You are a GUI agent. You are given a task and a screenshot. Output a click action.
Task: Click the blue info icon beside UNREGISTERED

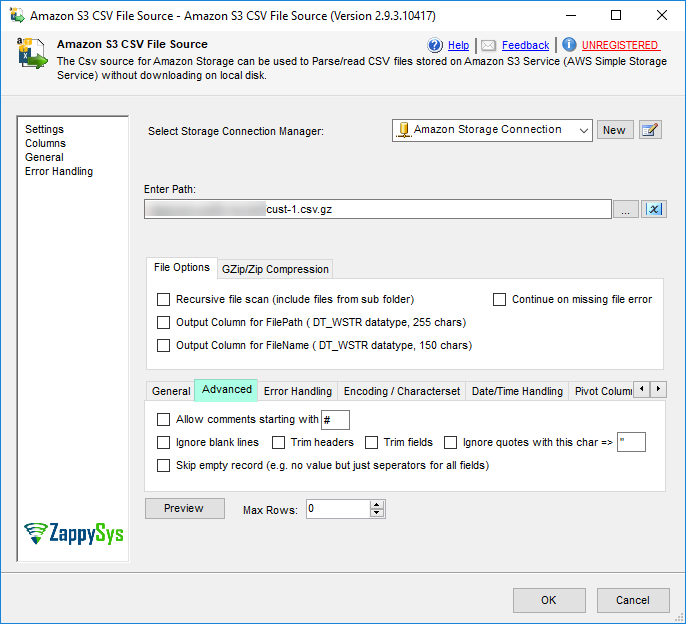click(x=569, y=45)
